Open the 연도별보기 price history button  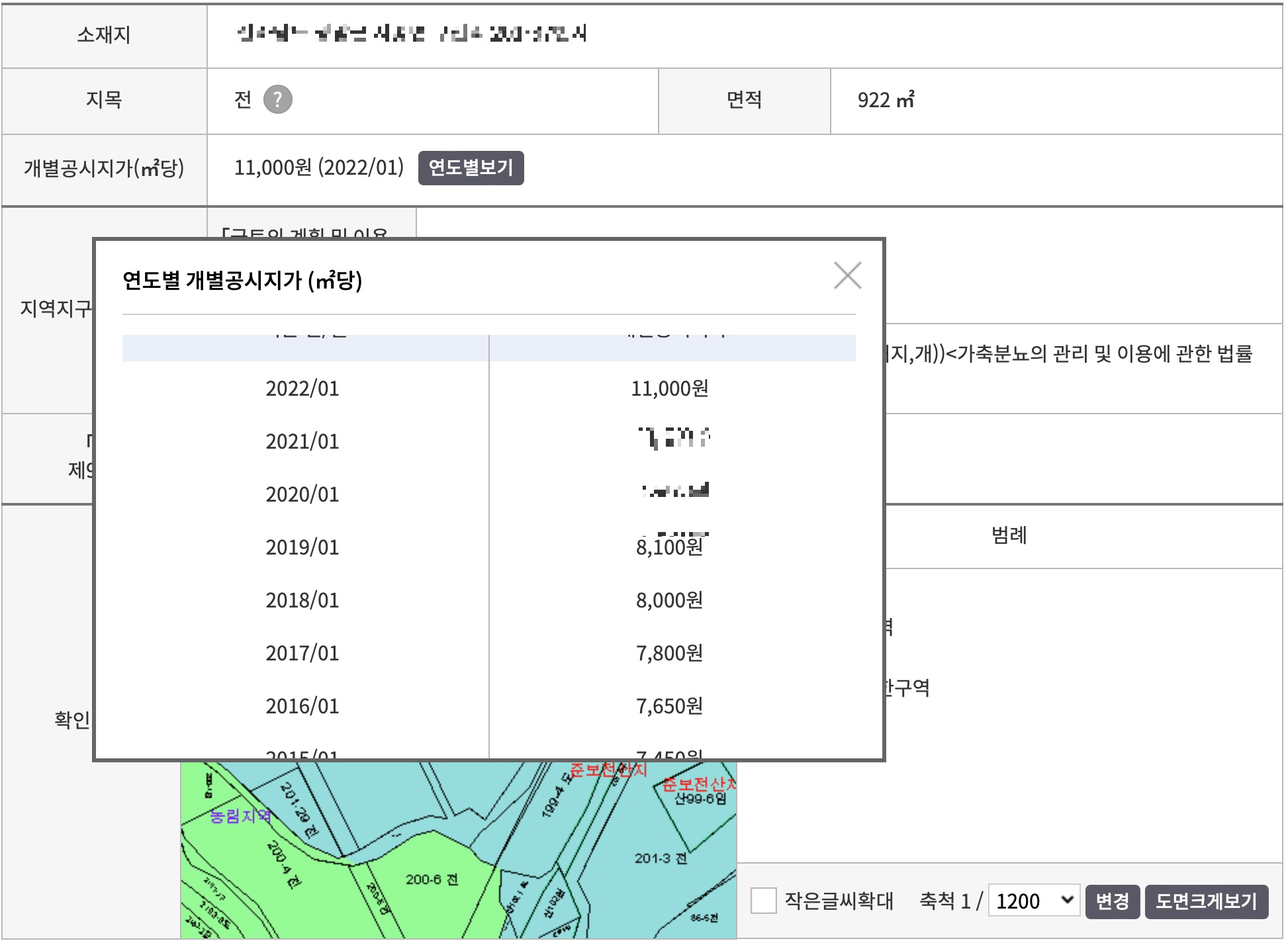(471, 168)
